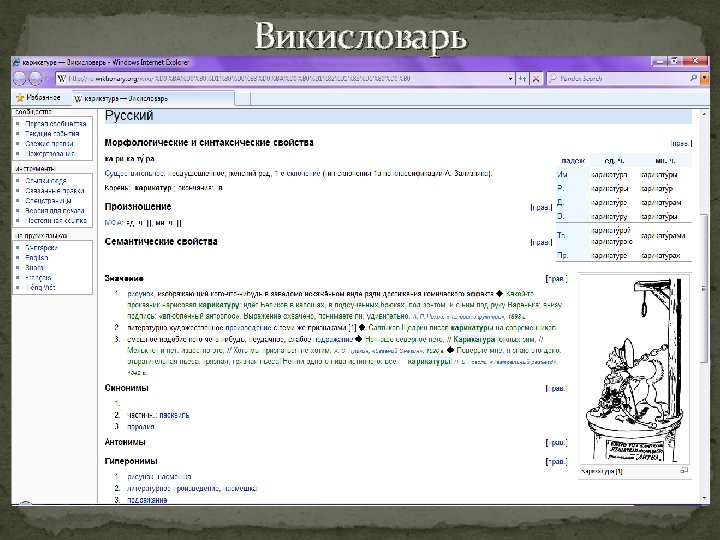
Task: Open the search provider dropdown arrow
Action: coord(704,79)
